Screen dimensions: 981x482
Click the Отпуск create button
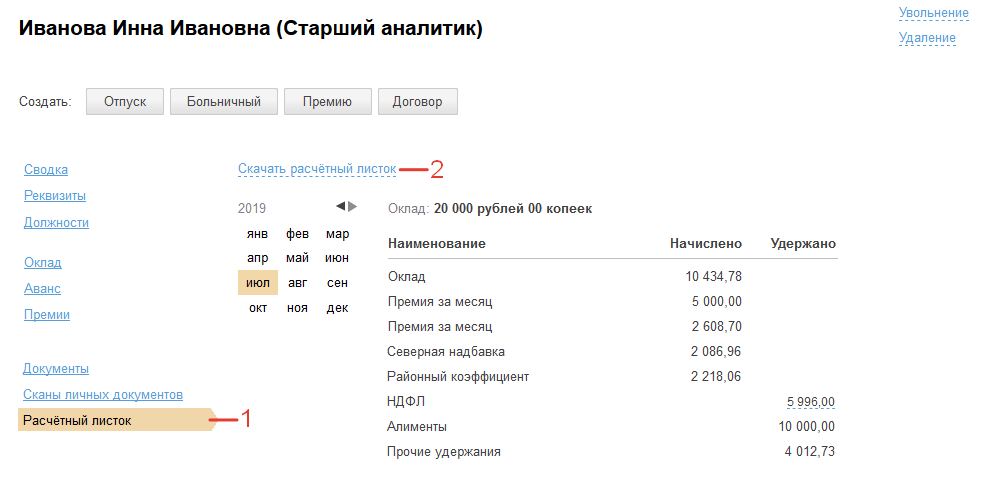point(125,101)
